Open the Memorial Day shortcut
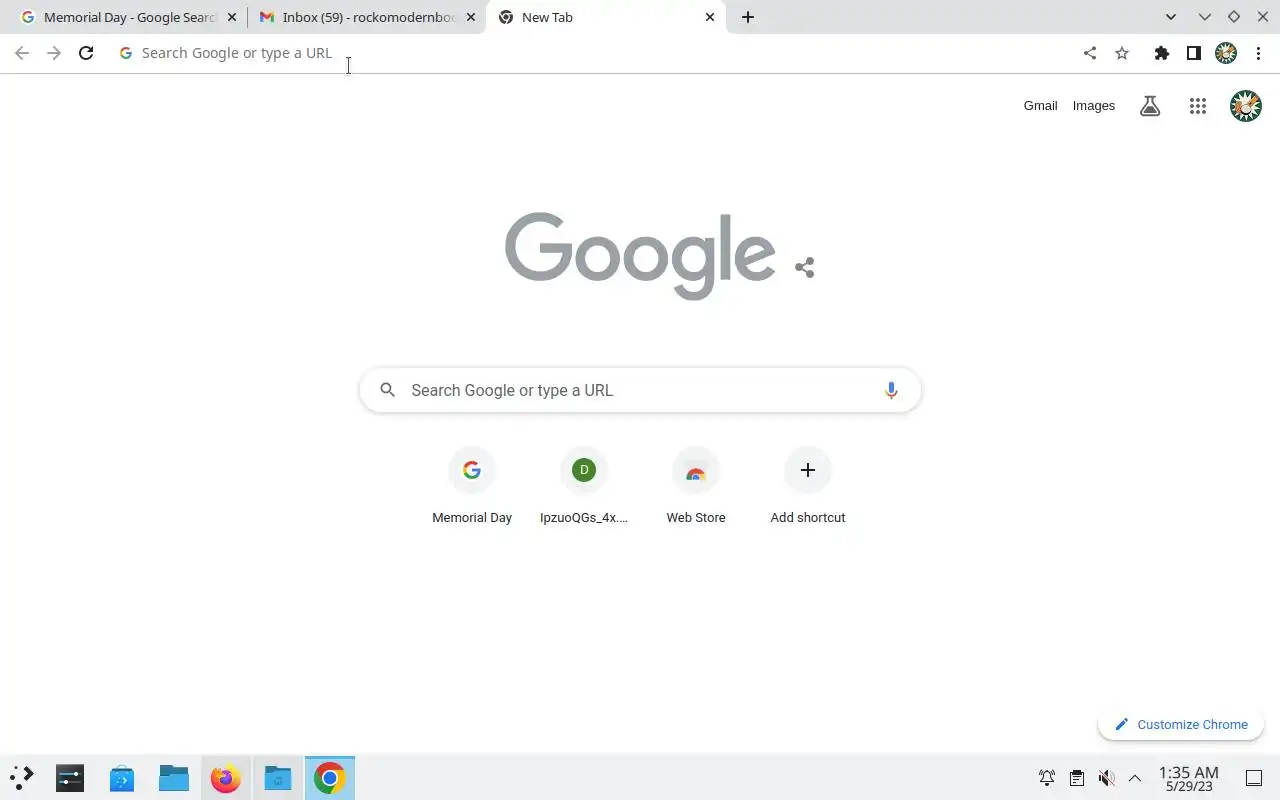This screenshot has height=800, width=1280. click(x=472, y=487)
